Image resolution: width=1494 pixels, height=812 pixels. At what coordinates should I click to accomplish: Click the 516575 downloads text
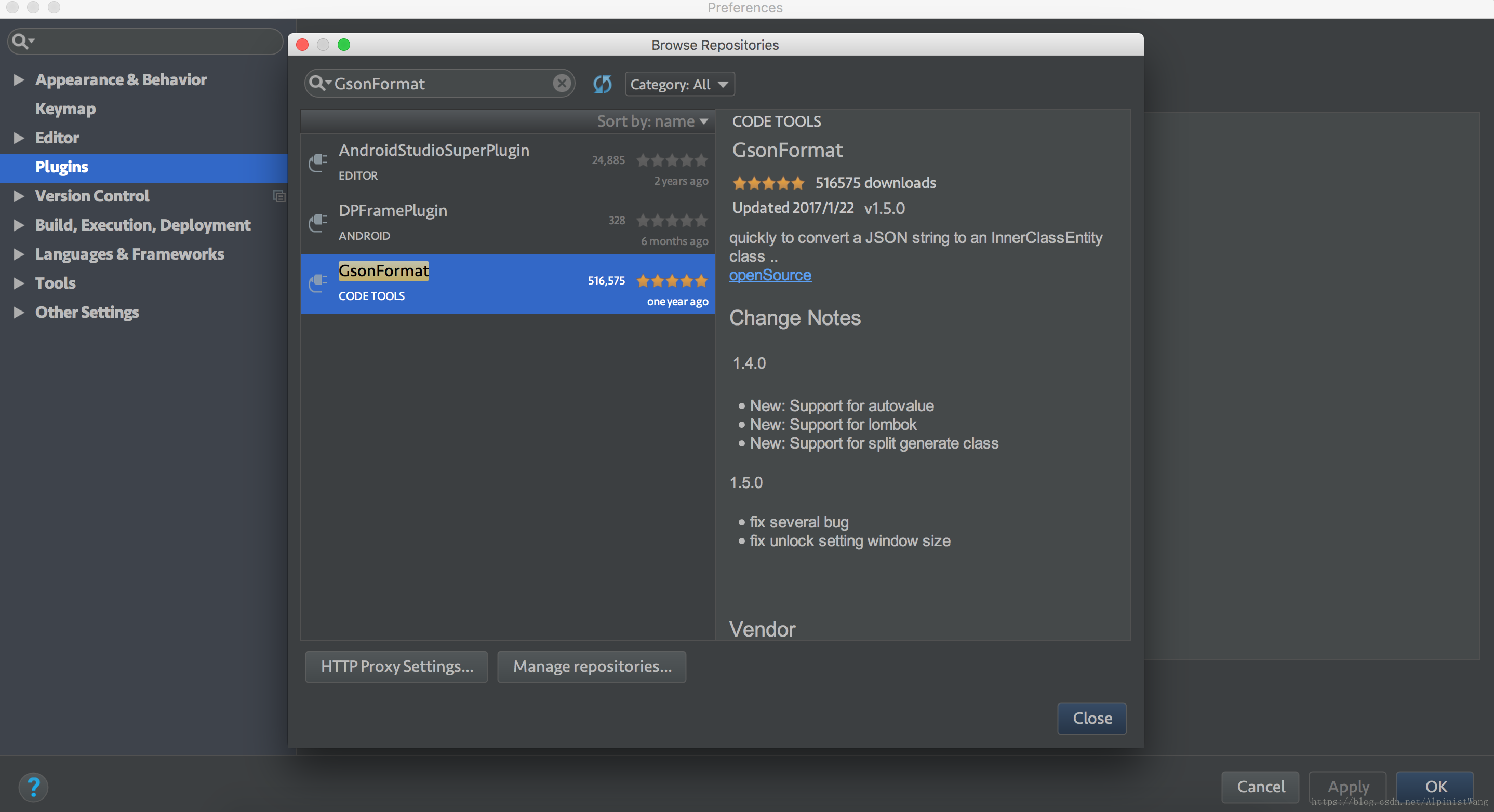[x=876, y=183]
